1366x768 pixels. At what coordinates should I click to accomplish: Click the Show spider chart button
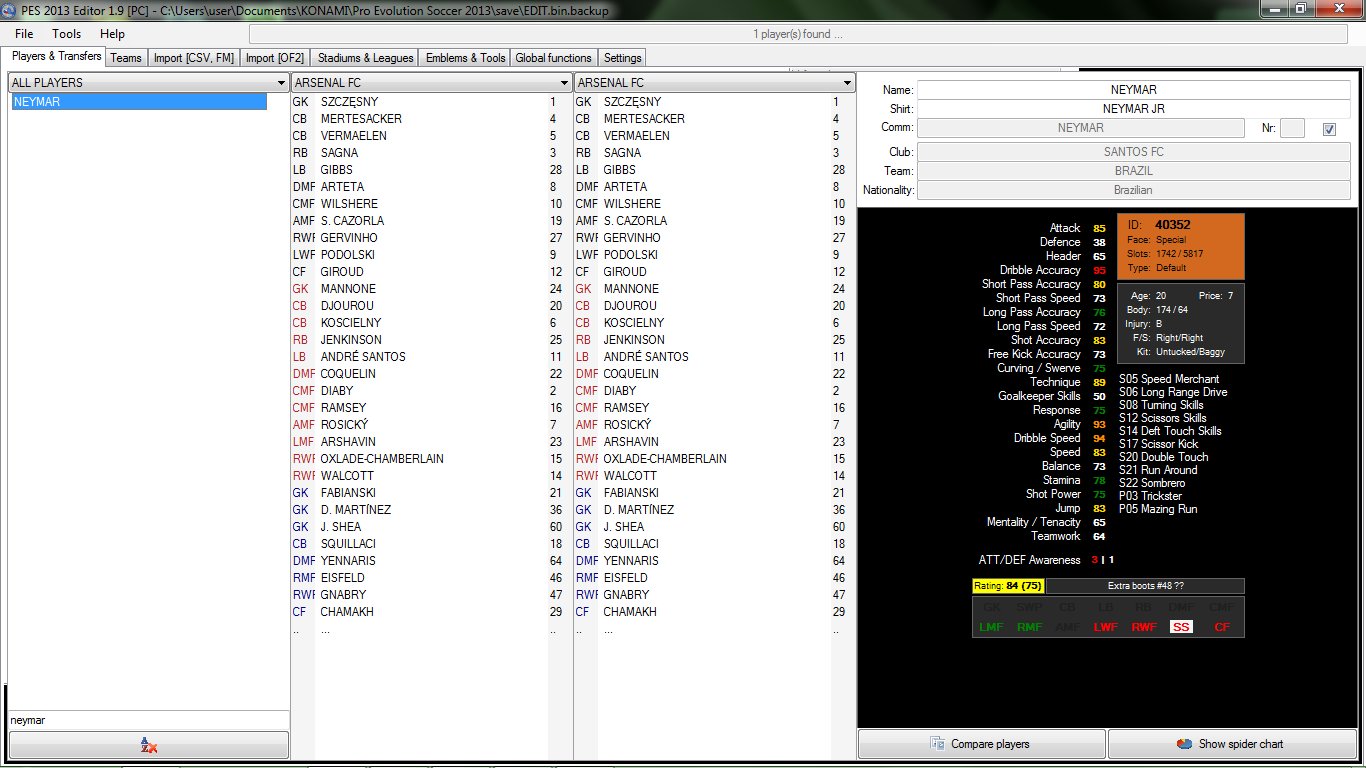click(1232, 744)
